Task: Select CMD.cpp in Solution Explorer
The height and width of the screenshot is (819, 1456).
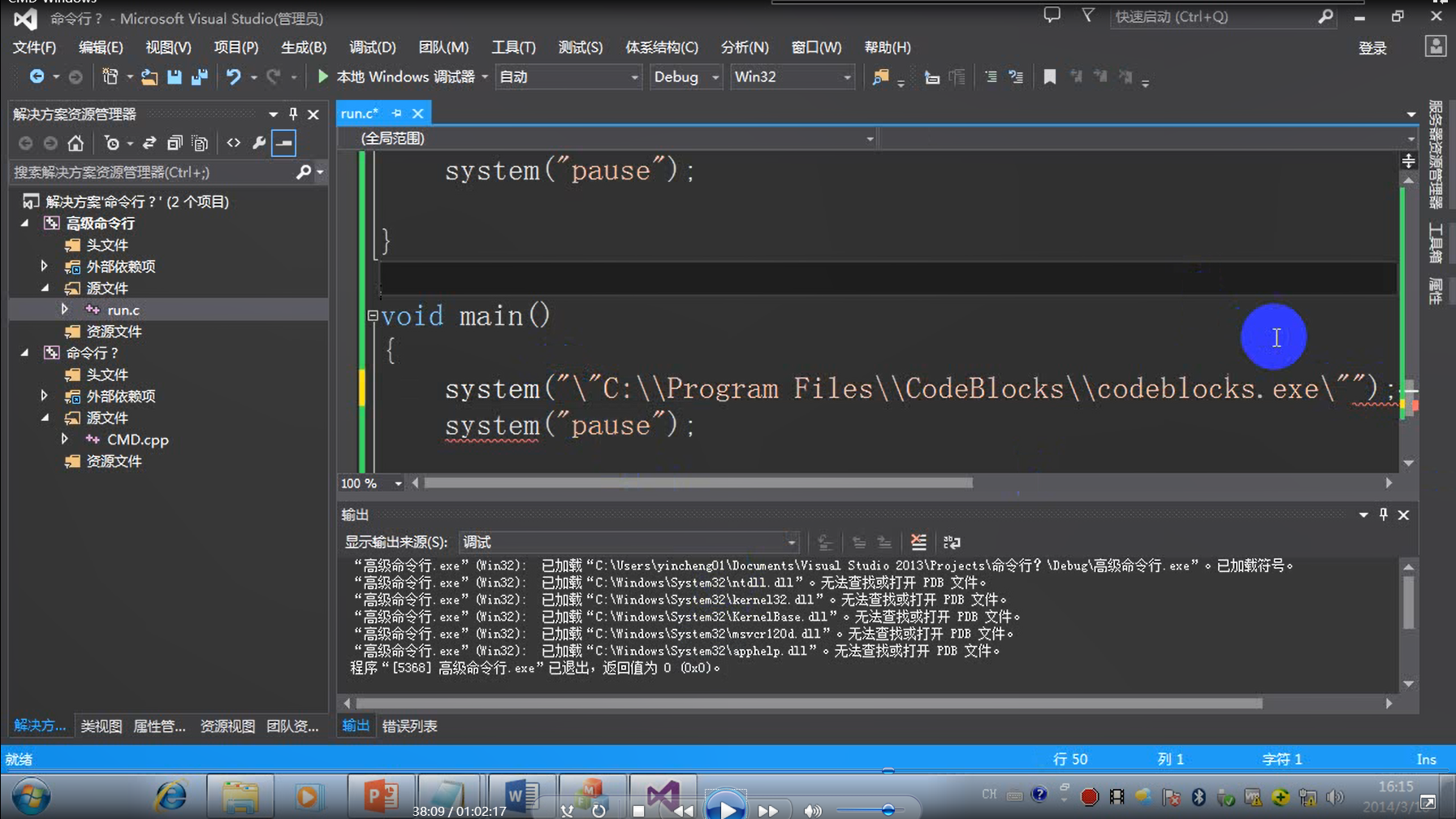Action: 138,440
